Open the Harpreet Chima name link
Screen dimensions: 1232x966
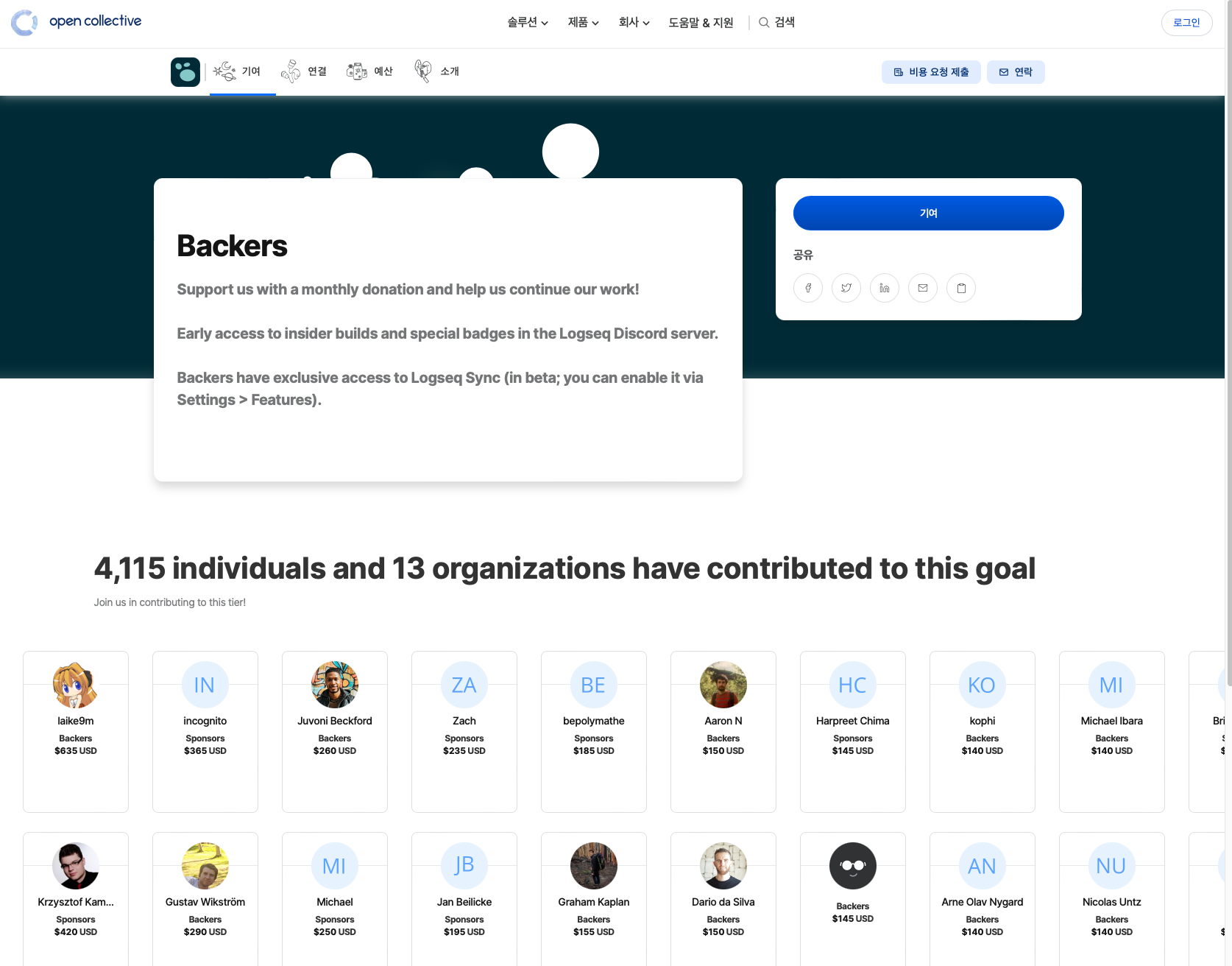(x=853, y=721)
